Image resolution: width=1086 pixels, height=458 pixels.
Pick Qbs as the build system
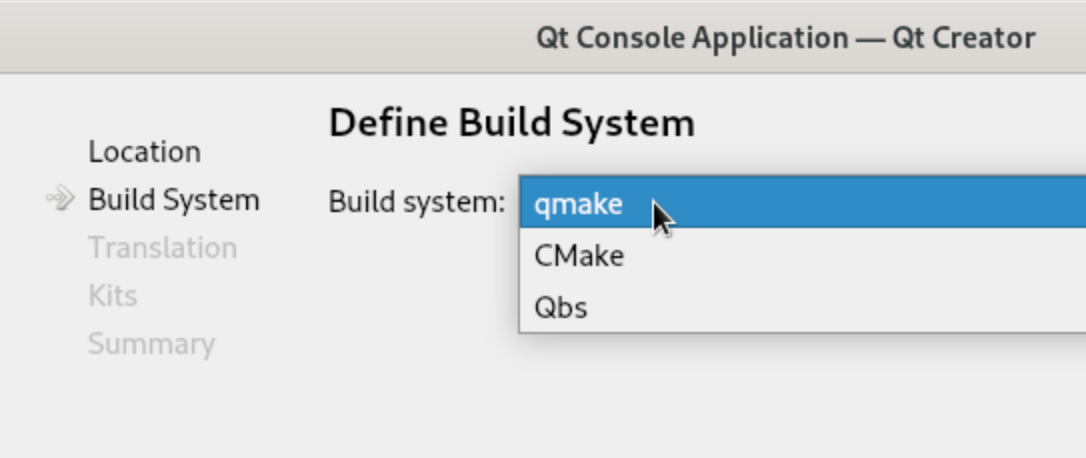[x=561, y=307]
